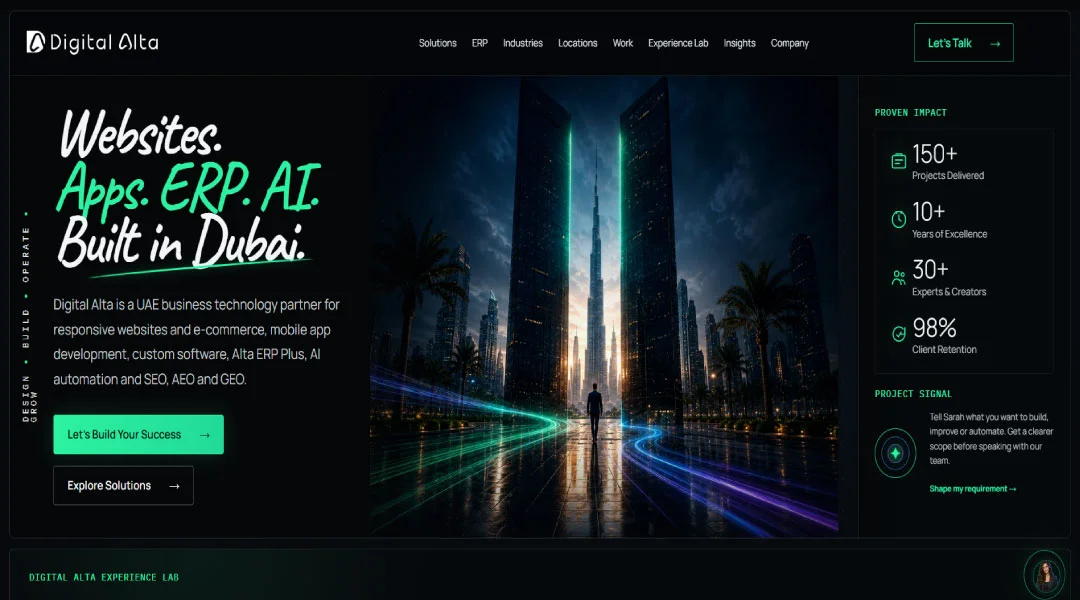
Task: Open the Insights nav item
Action: coord(739,43)
